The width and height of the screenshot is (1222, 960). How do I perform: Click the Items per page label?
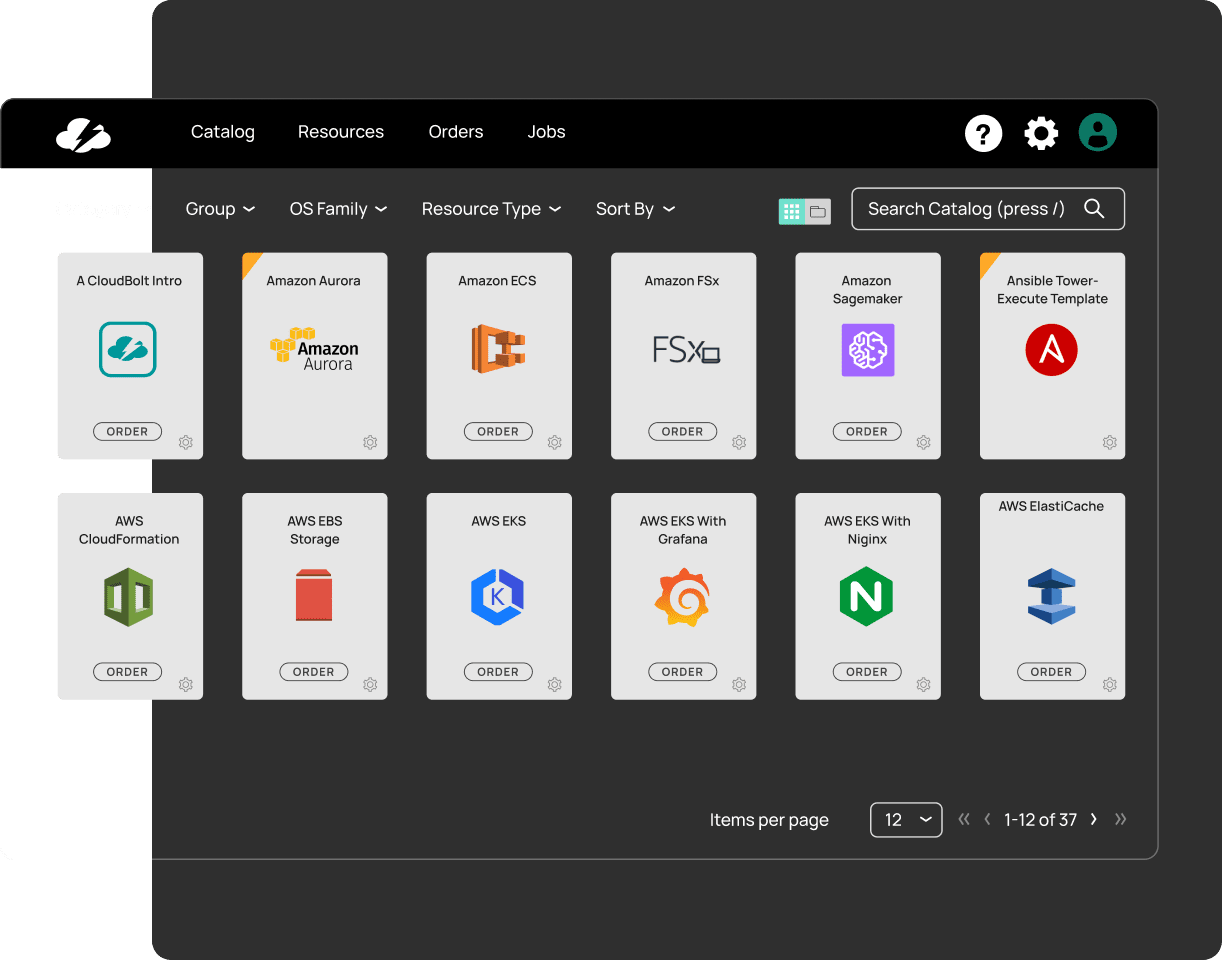point(769,820)
